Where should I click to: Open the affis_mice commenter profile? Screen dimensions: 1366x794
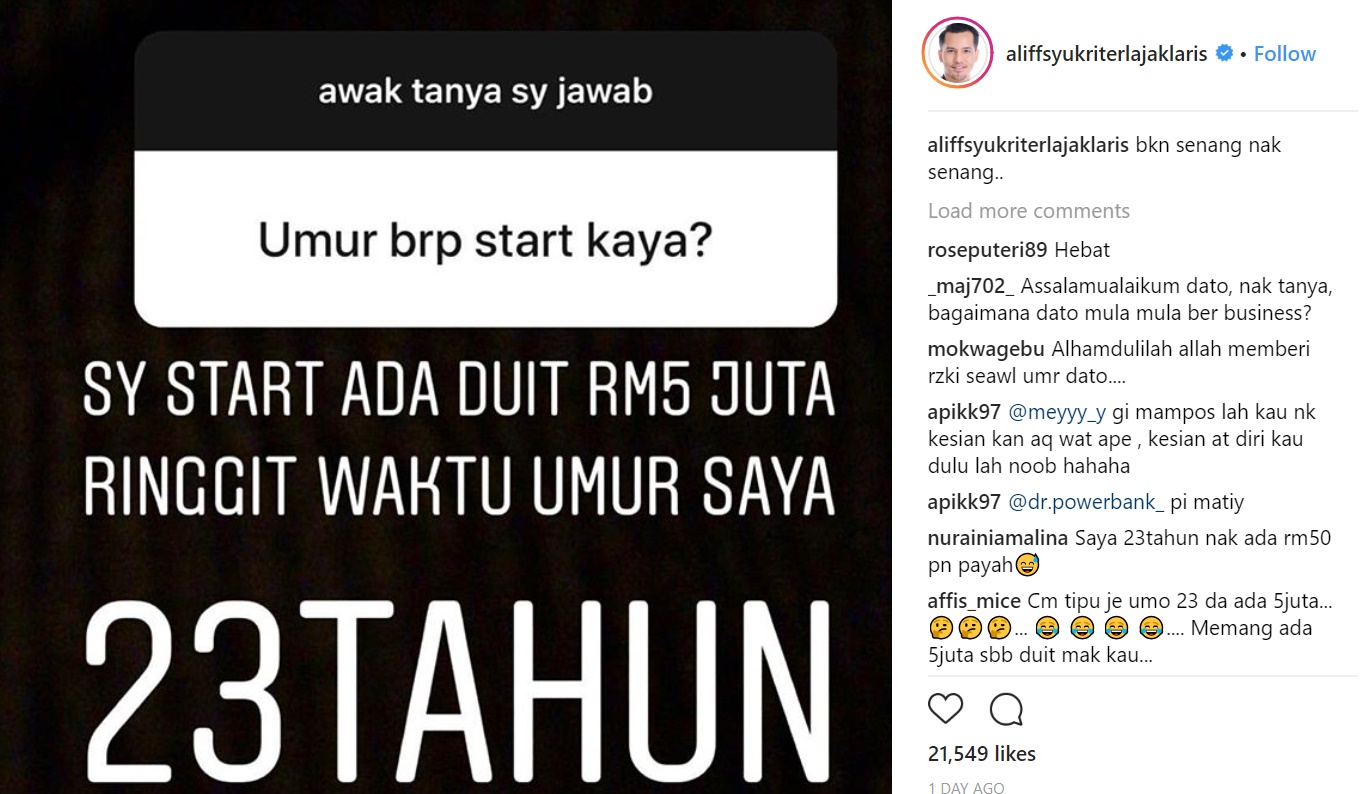coord(974,601)
